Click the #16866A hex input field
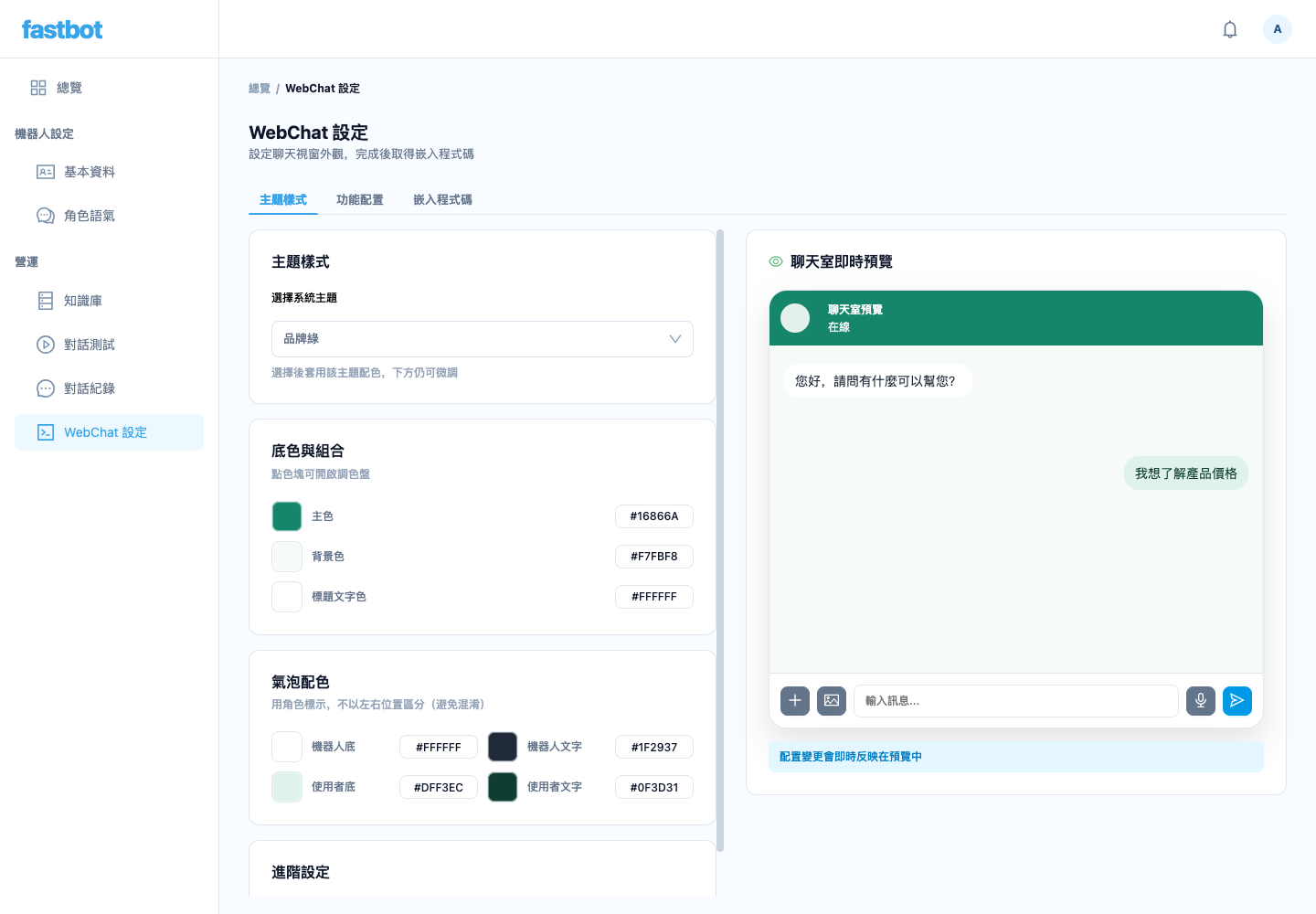The height and width of the screenshot is (914, 1316). [x=654, y=516]
